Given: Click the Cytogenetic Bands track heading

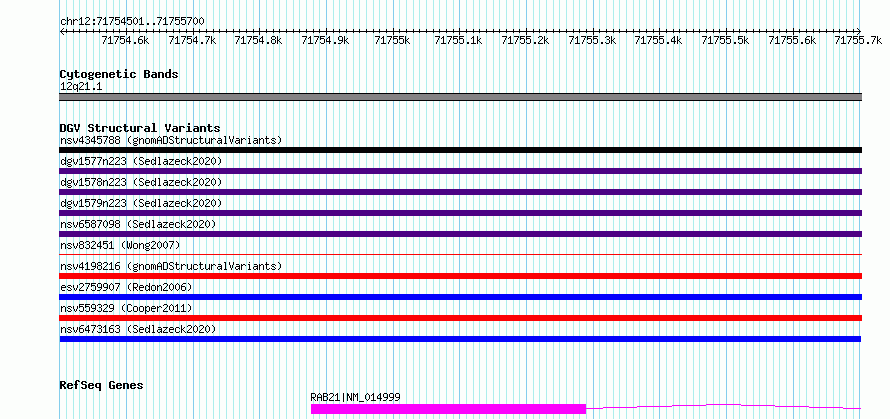Looking at the screenshot, I should point(119,74).
